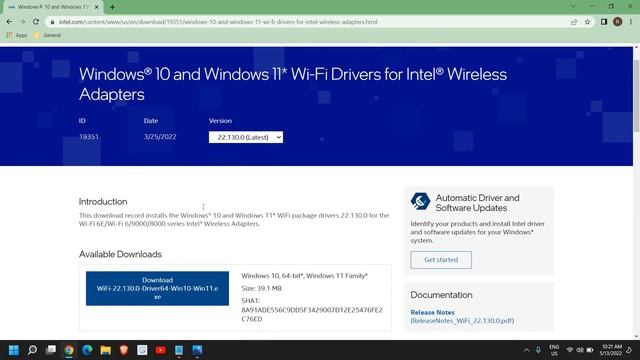This screenshot has width=640, height=360.
Task: Switch to Chrome on the taskbar
Action: coord(69,350)
